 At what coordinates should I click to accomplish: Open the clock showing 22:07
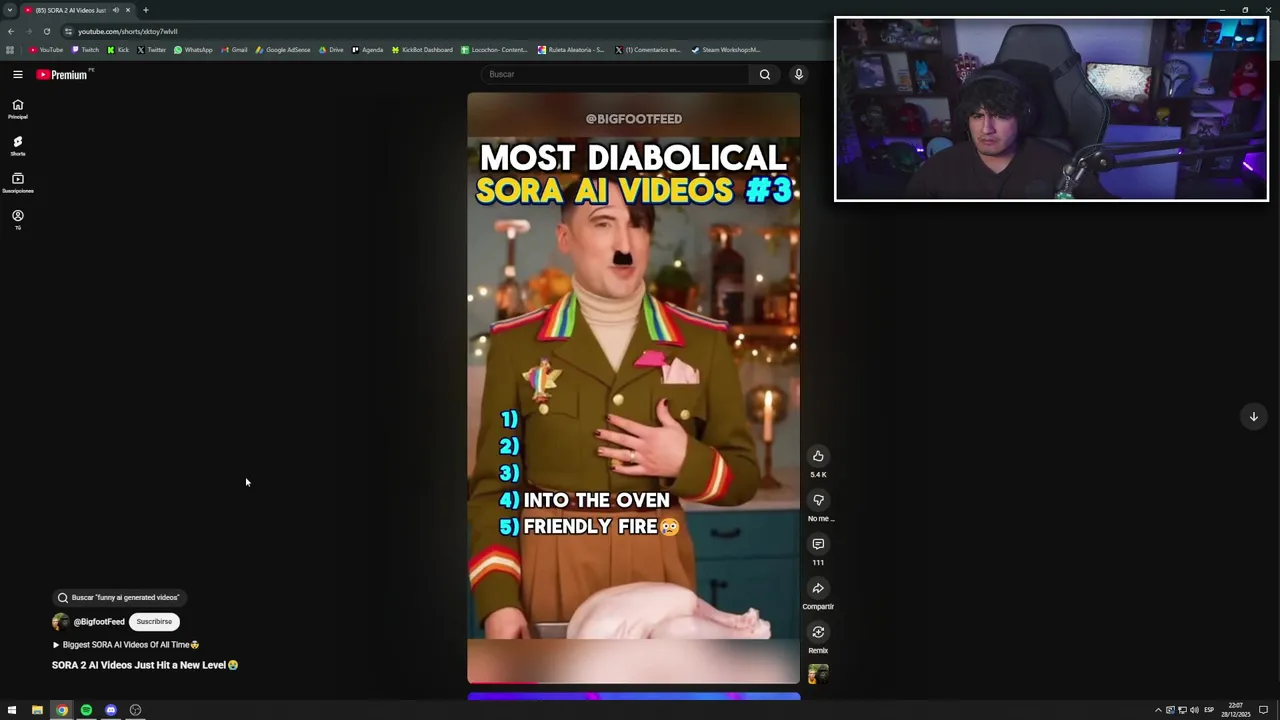coord(1235,710)
